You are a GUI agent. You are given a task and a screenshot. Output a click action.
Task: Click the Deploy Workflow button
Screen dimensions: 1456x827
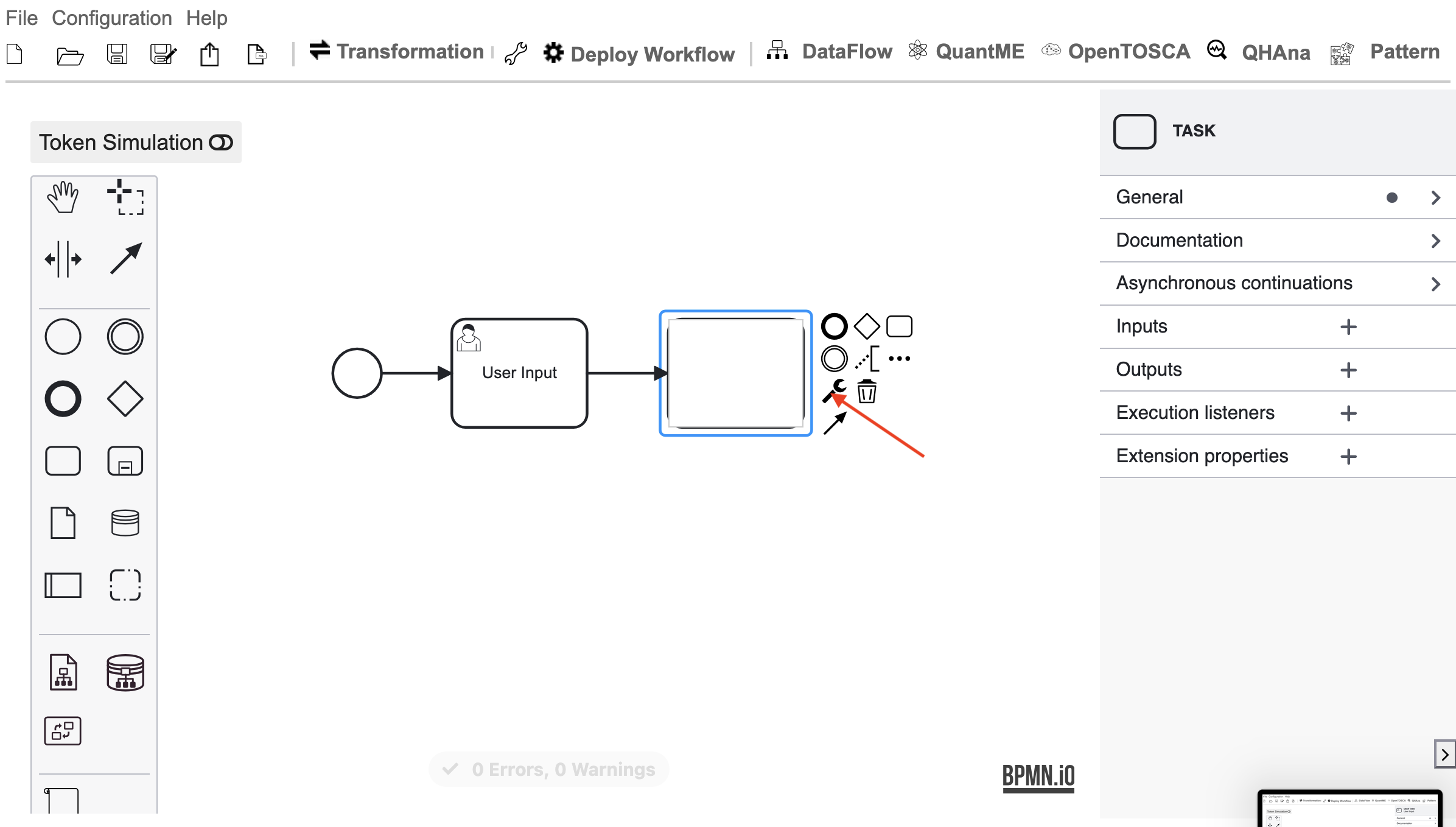639,54
